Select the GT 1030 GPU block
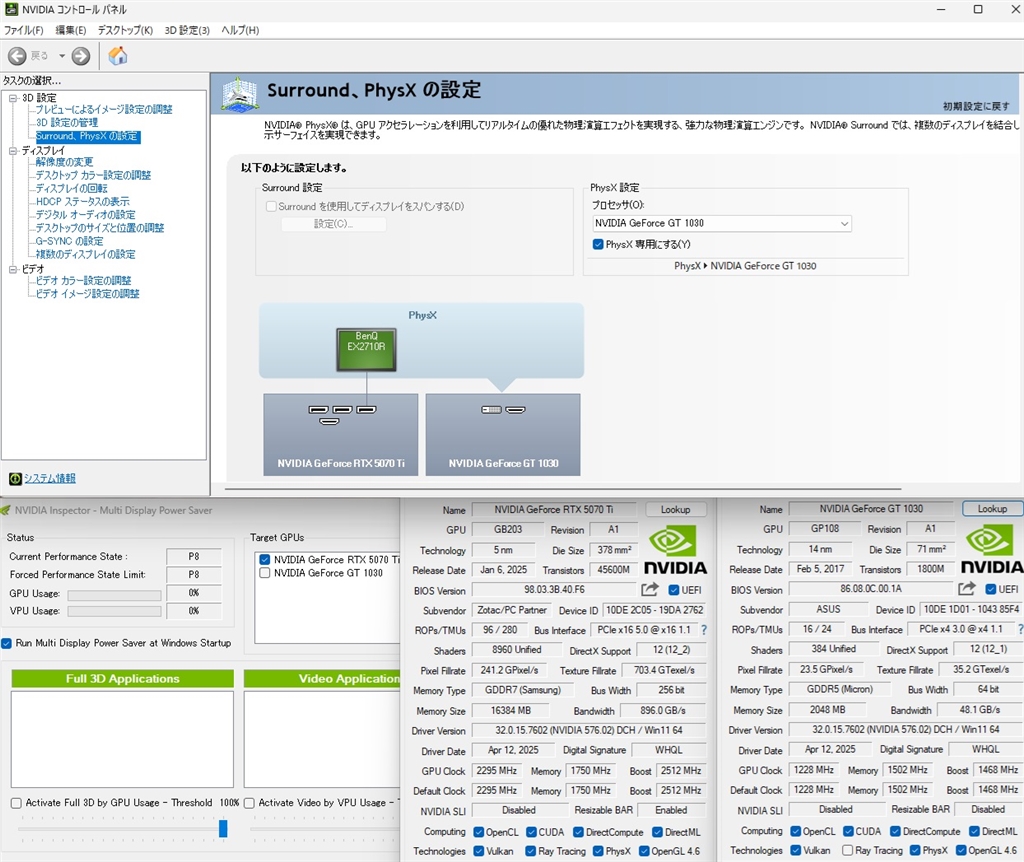This screenshot has height=862, width=1024. tap(503, 434)
